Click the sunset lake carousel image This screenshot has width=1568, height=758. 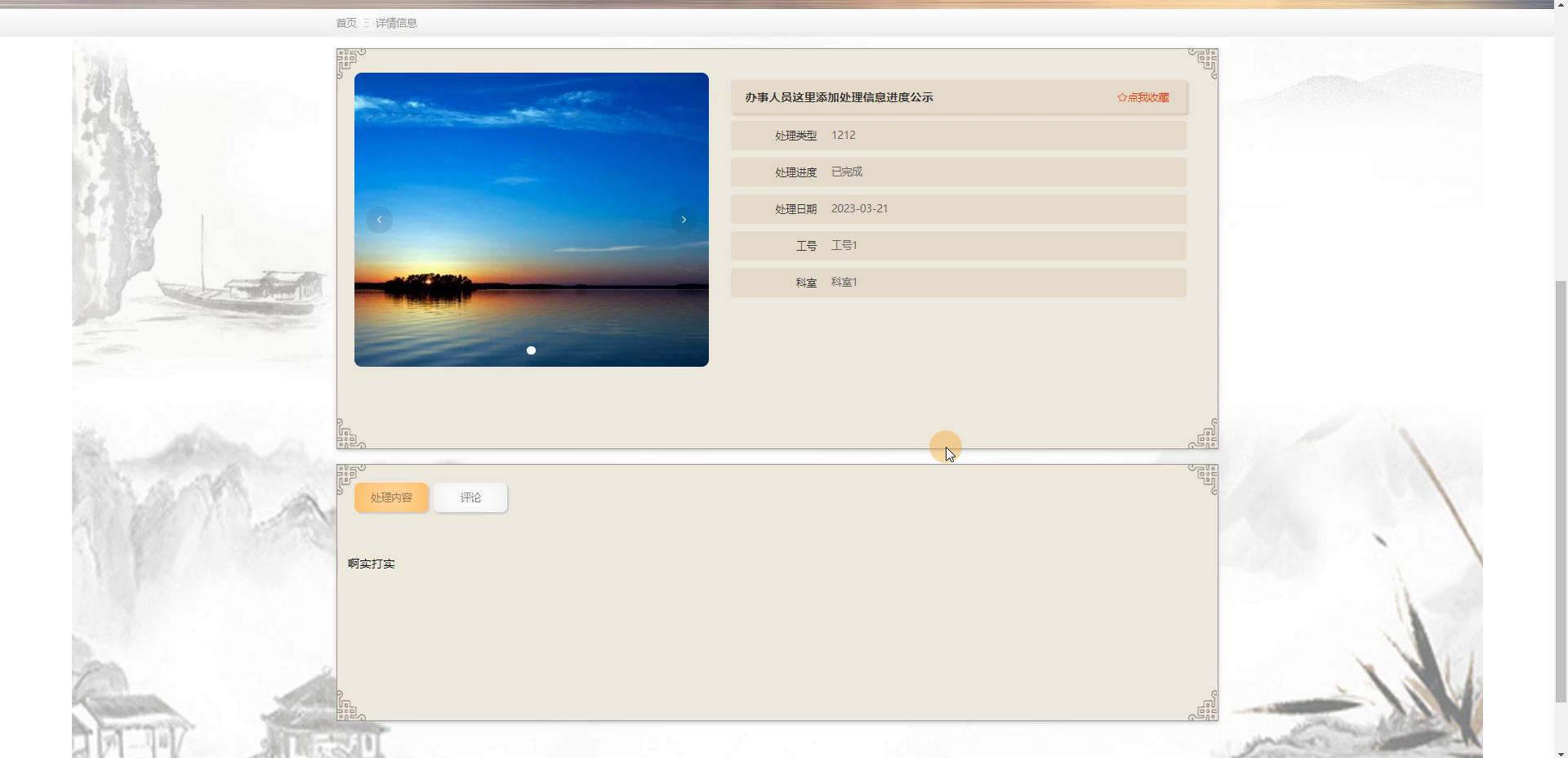pos(532,220)
